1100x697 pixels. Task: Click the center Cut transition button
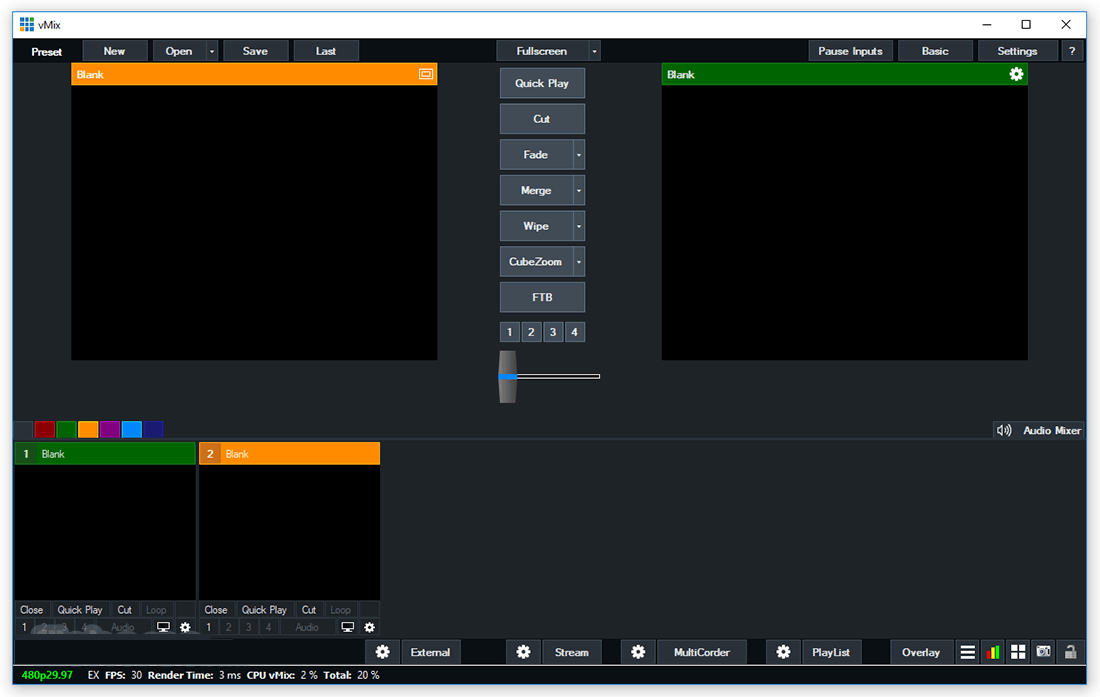coord(542,119)
